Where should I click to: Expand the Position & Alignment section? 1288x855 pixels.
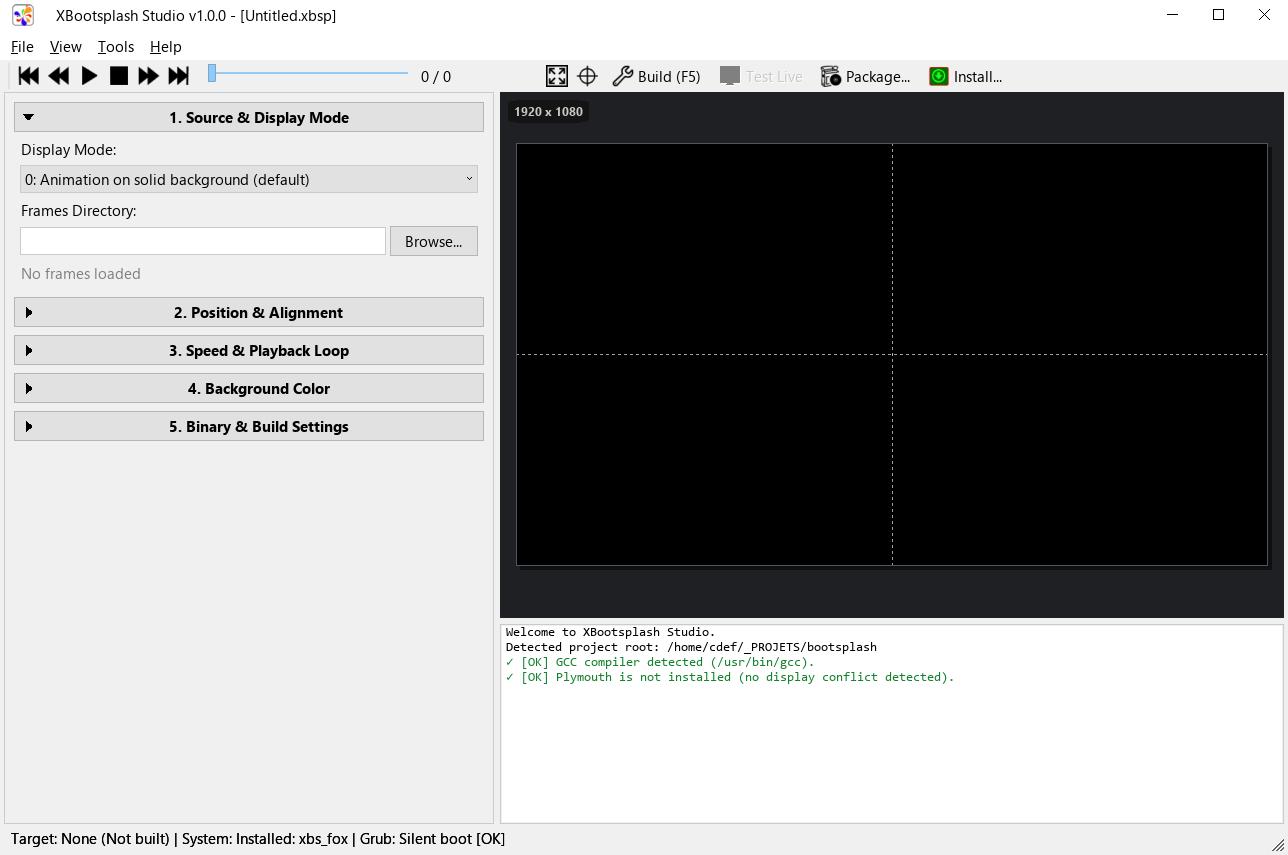(x=249, y=312)
